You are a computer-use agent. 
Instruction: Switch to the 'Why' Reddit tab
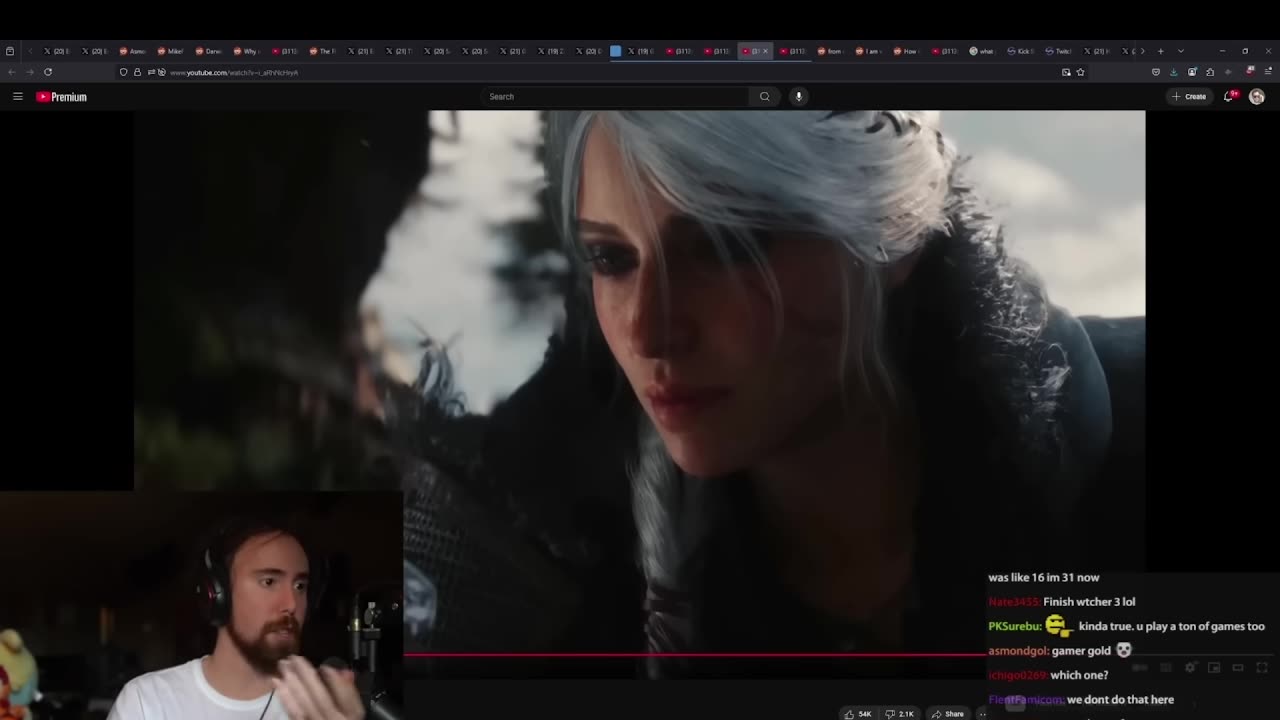[246, 51]
